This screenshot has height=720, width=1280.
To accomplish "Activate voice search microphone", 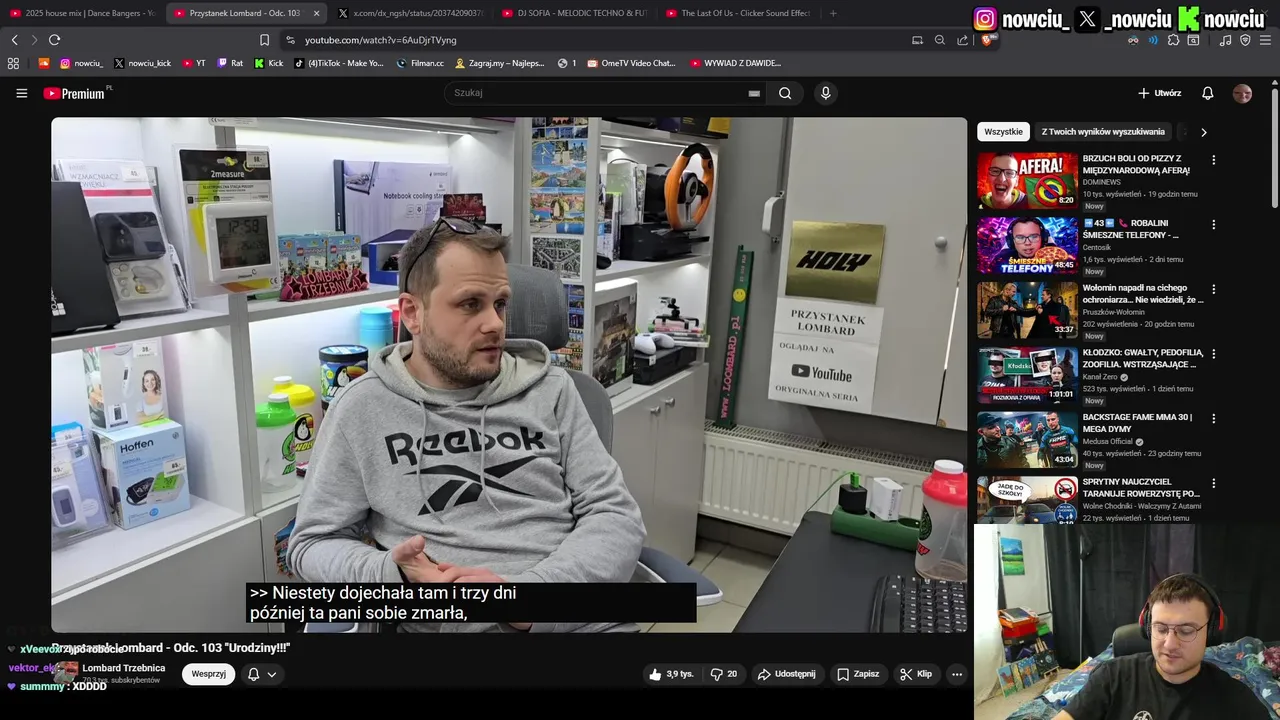I will pyautogui.click(x=825, y=93).
